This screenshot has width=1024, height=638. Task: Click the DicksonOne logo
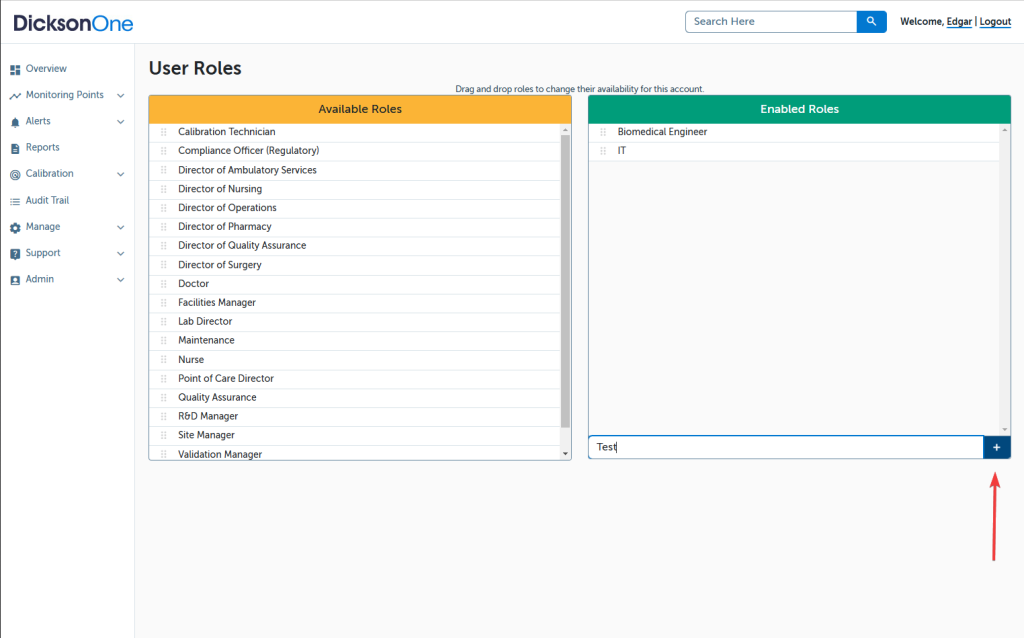point(73,23)
